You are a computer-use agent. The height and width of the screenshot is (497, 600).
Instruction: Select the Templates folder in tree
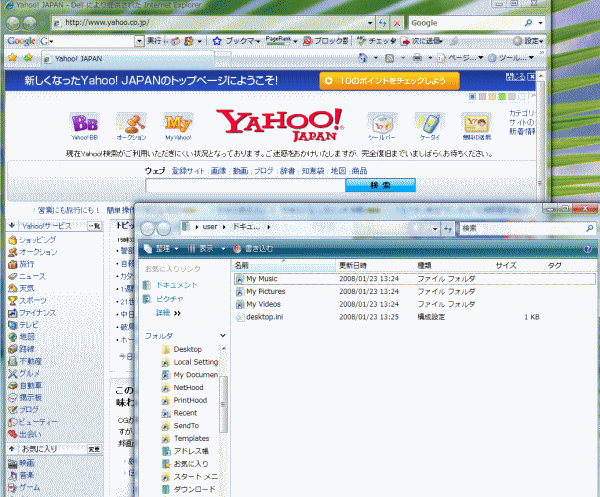[x=191, y=438]
